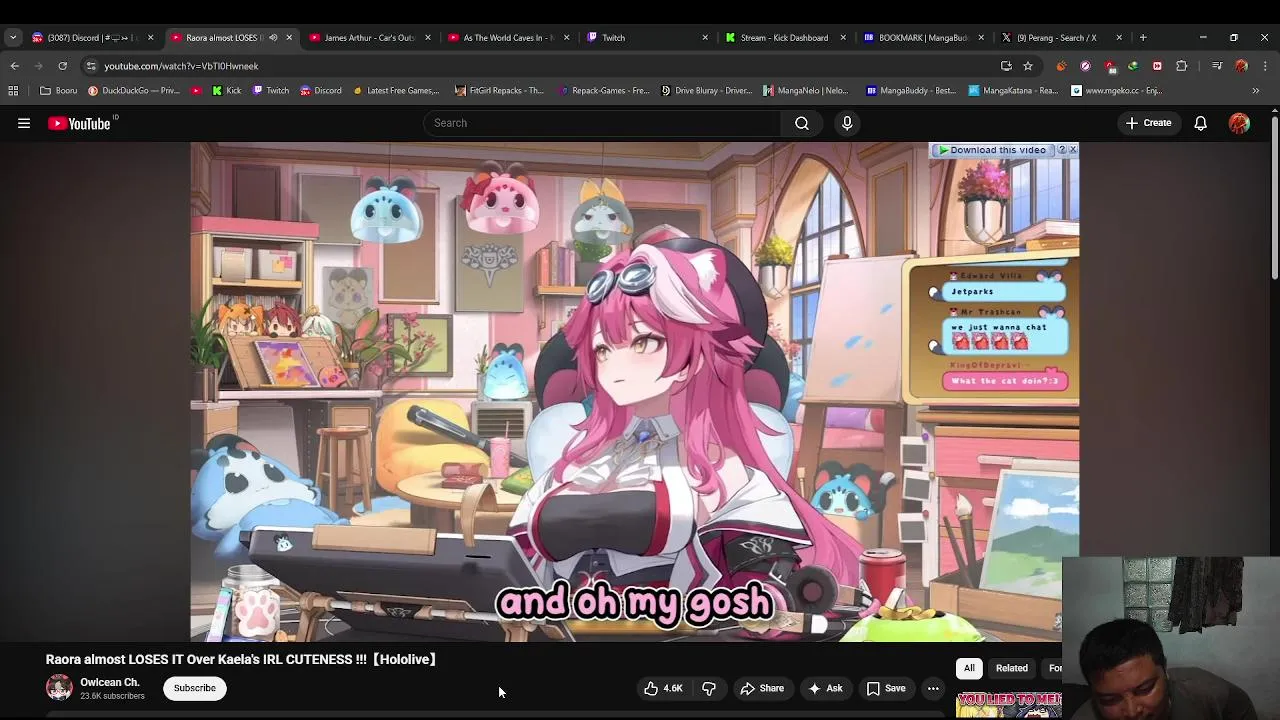Click the search magnifier button
This screenshot has height=720, width=1280.
click(802, 123)
